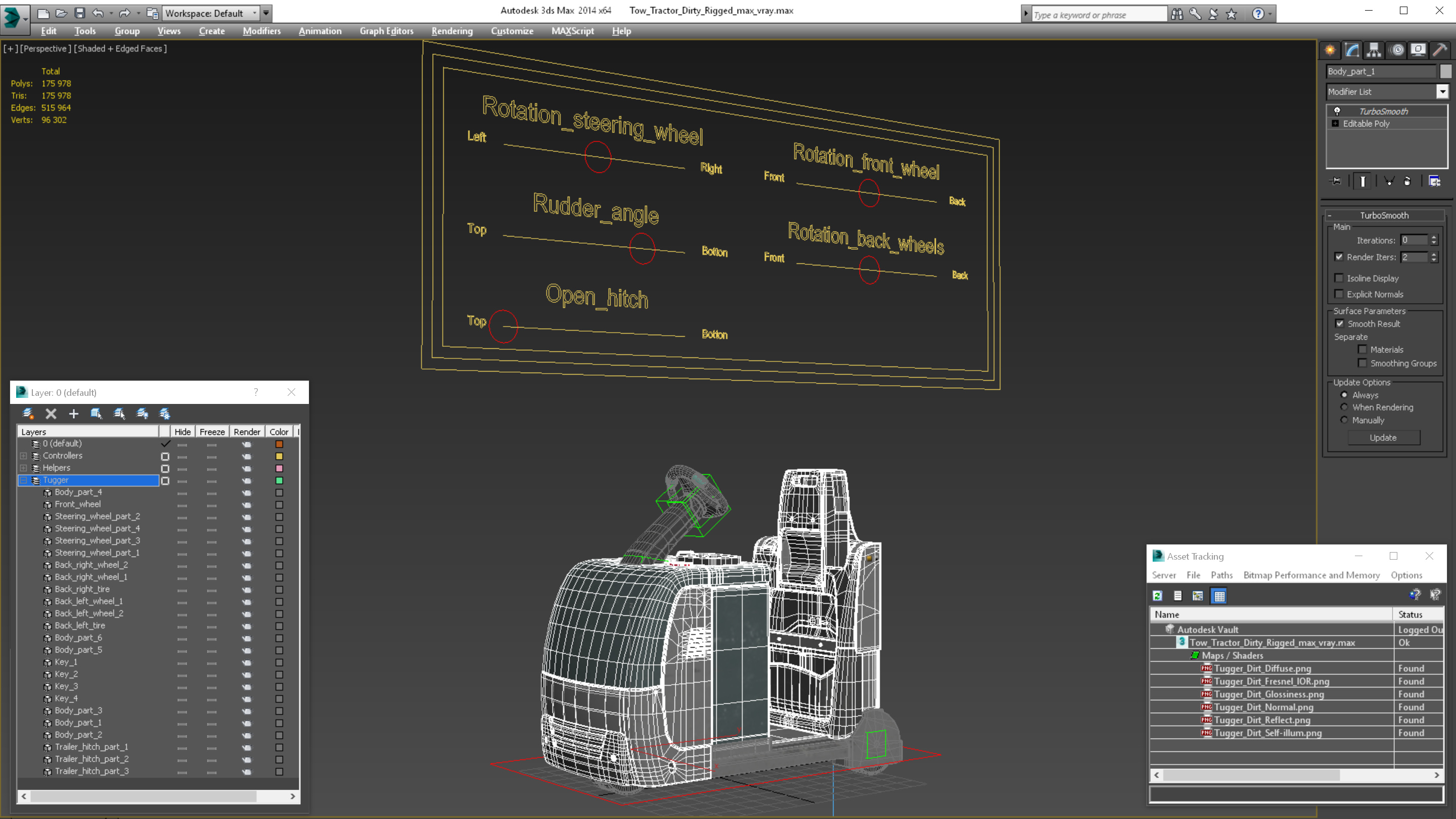Toggle Render Iters checkbox
The height and width of the screenshot is (819, 1456).
(1338, 257)
